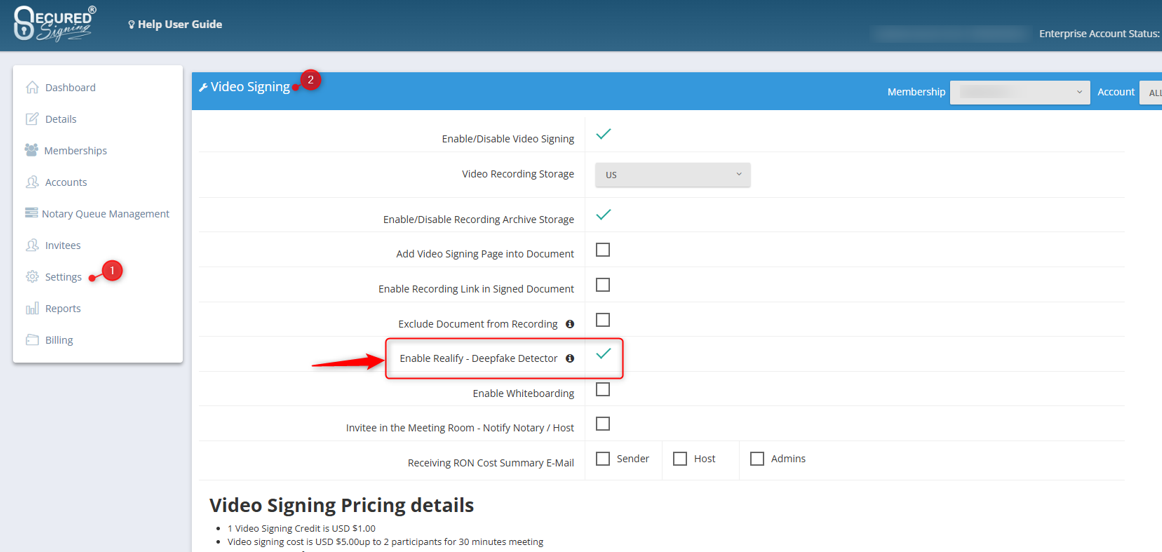1162x552 pixels.
Task: Go to Invitees in sidebar menu
Action: tap(62, 245)
